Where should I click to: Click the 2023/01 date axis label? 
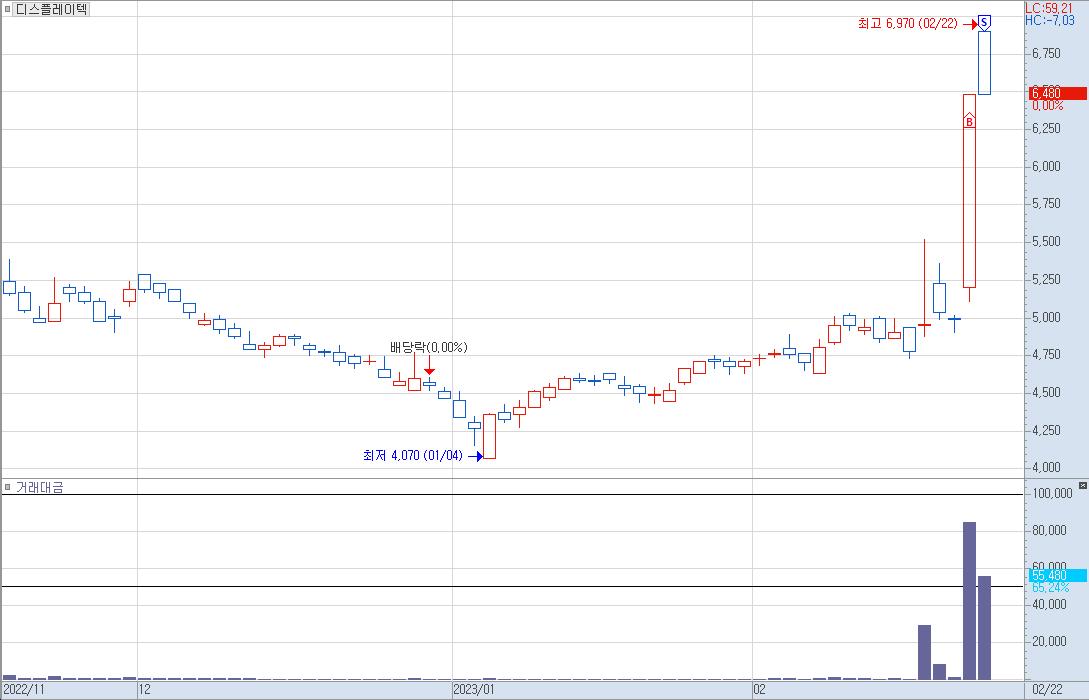(474, 690)
